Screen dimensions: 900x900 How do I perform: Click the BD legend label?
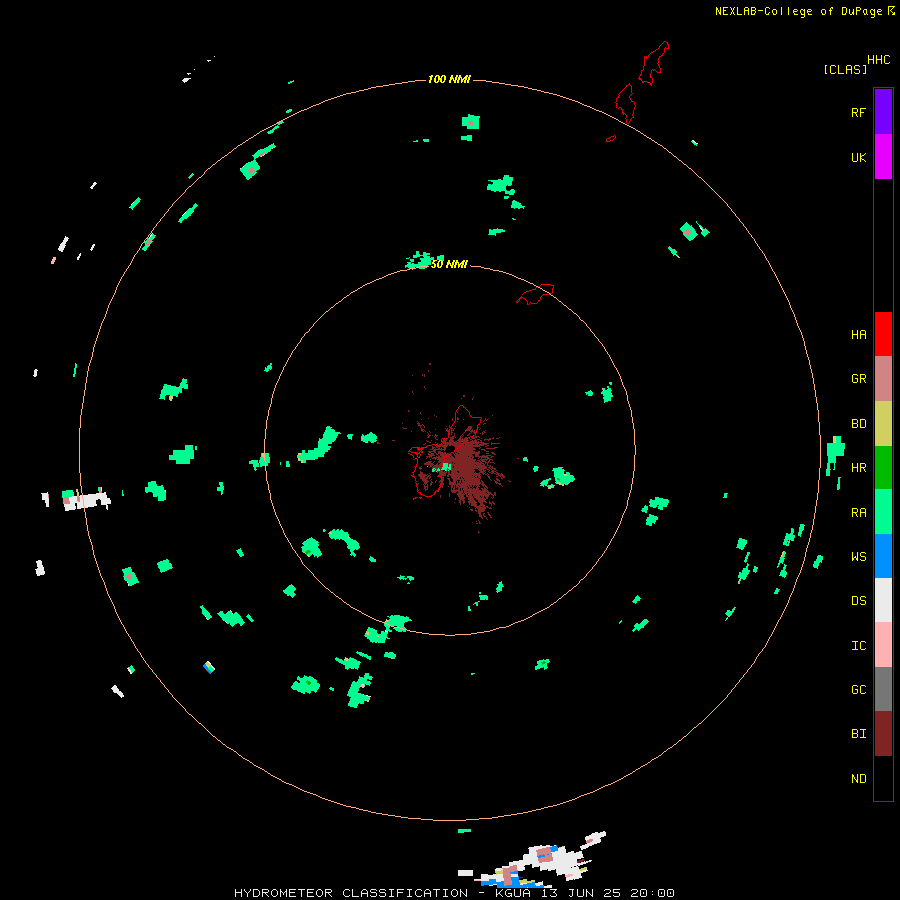tap(858, 424)
